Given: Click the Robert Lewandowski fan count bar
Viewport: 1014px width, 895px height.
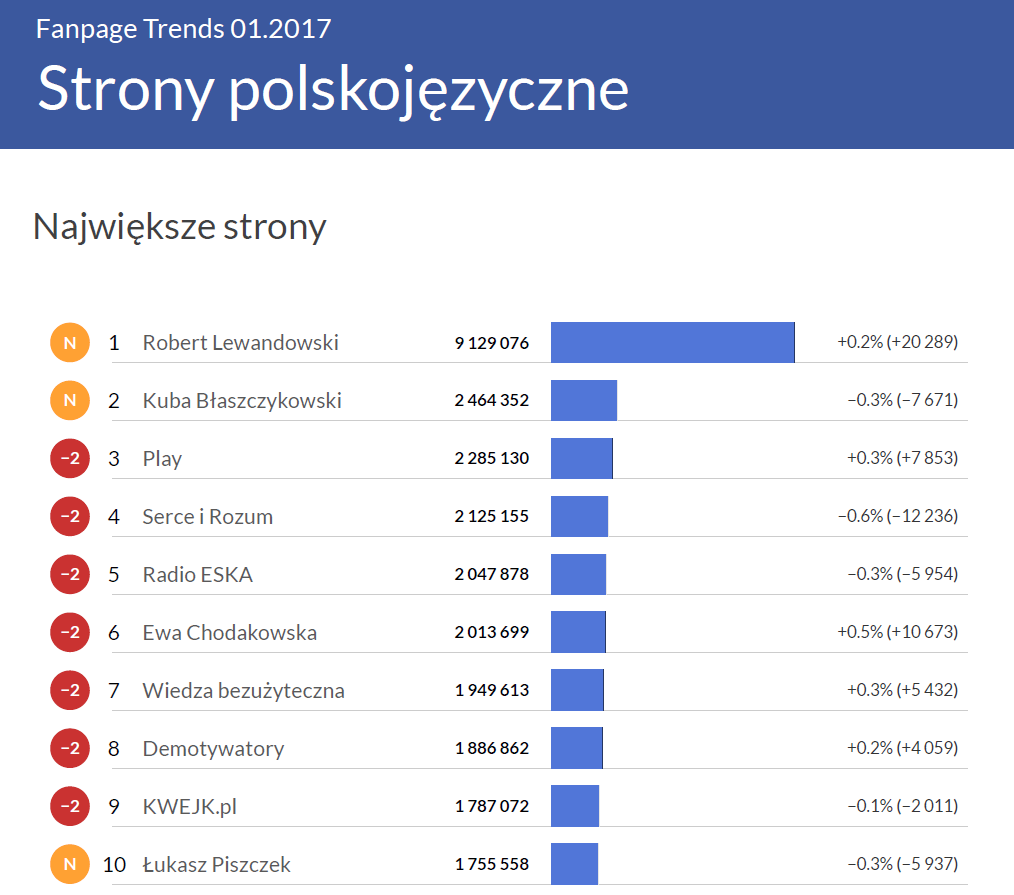Looking at the screenshot, I should point(672,343).
